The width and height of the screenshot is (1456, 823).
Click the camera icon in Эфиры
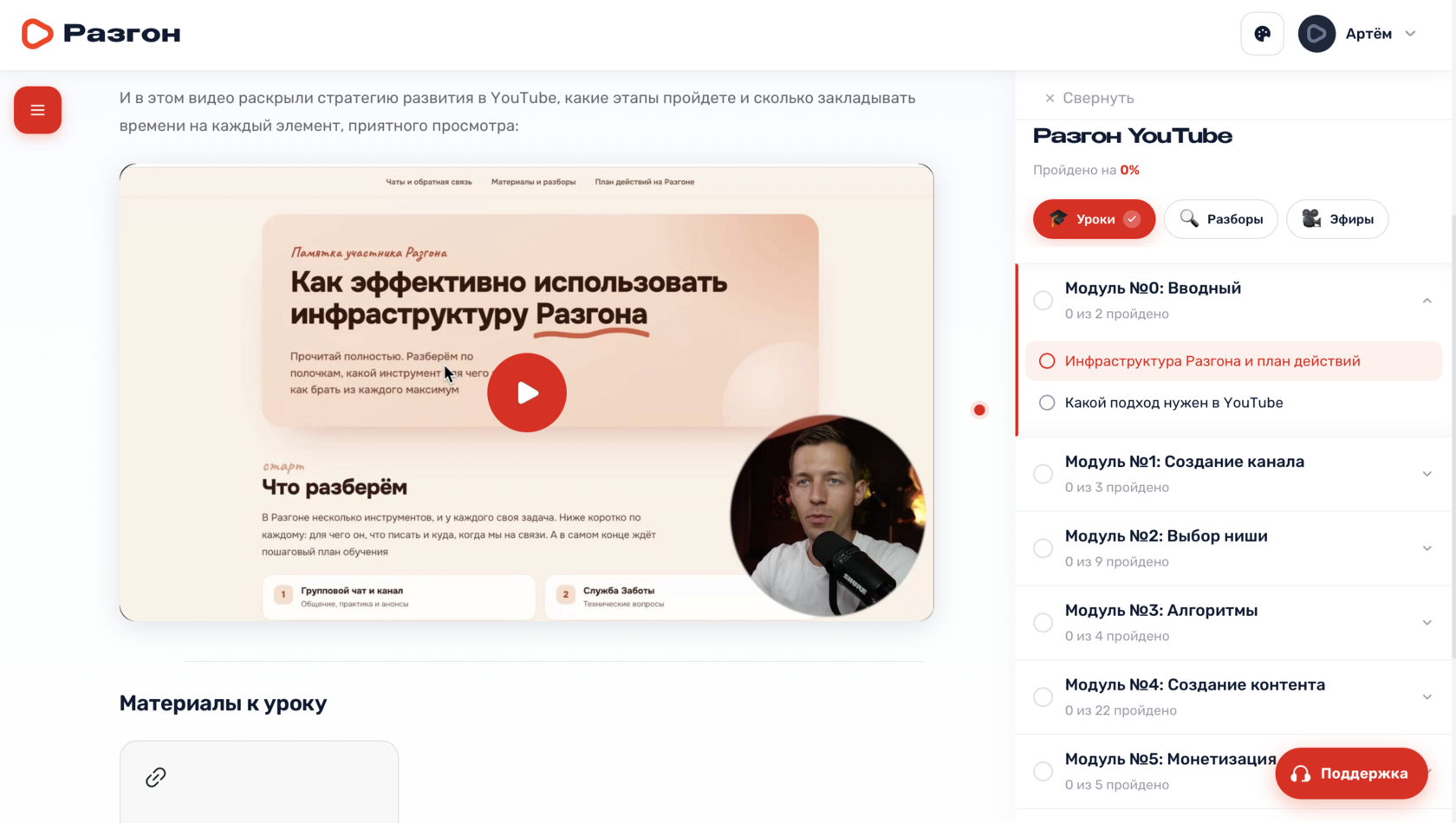pos(1311,218)
